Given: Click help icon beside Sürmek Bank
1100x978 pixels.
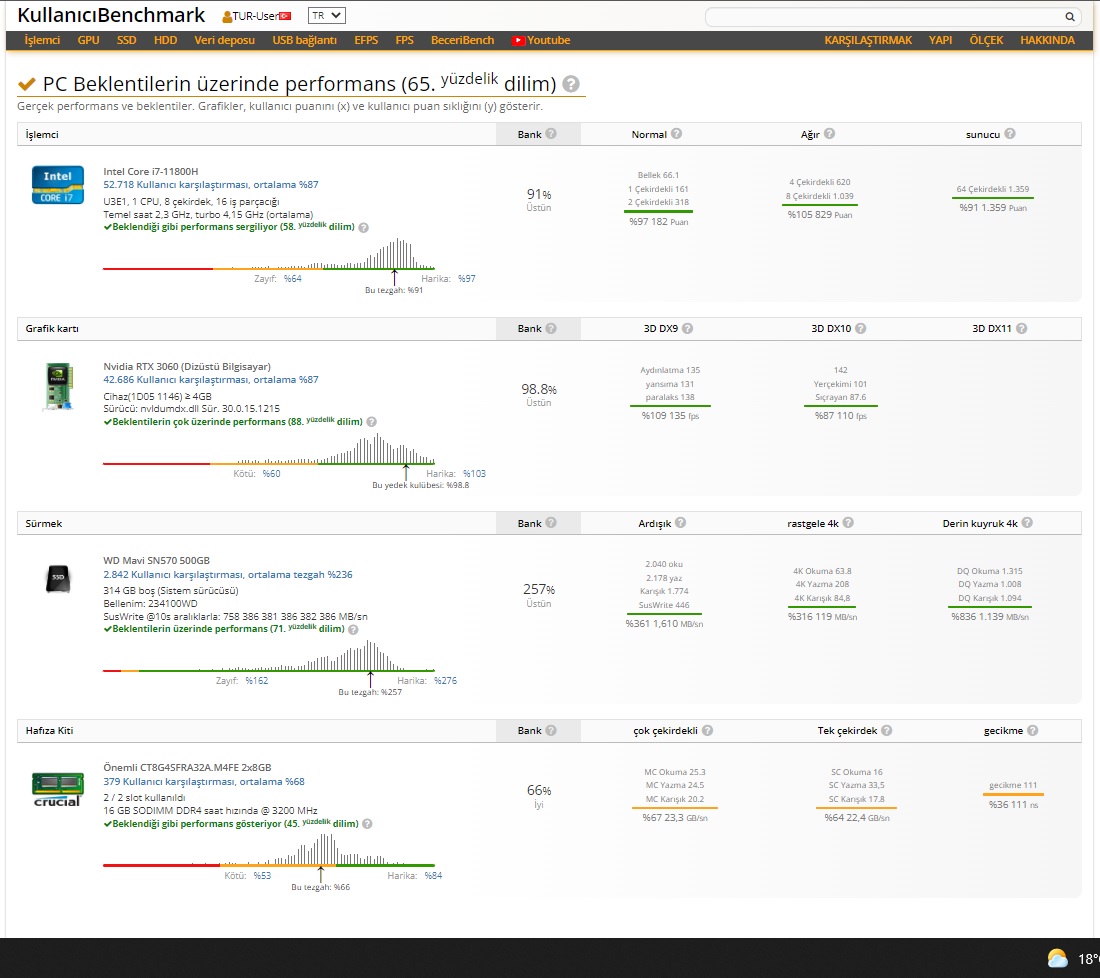Looking at the screenshot, I should 551,523.
